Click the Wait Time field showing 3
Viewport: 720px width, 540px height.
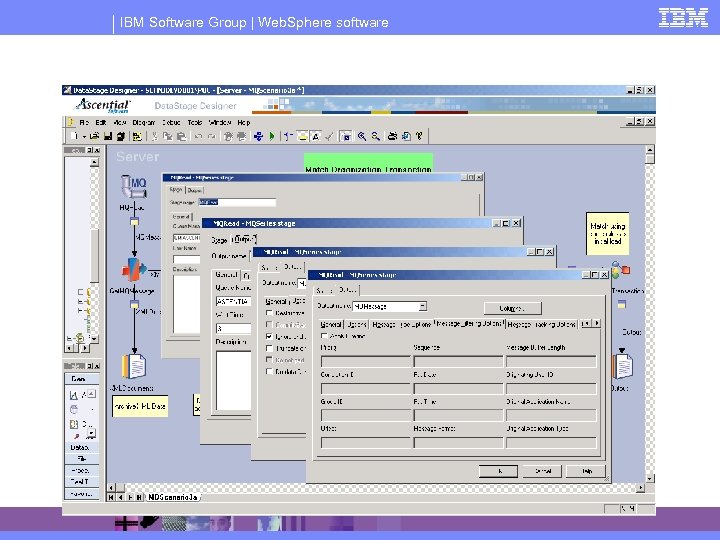point(233,328)
